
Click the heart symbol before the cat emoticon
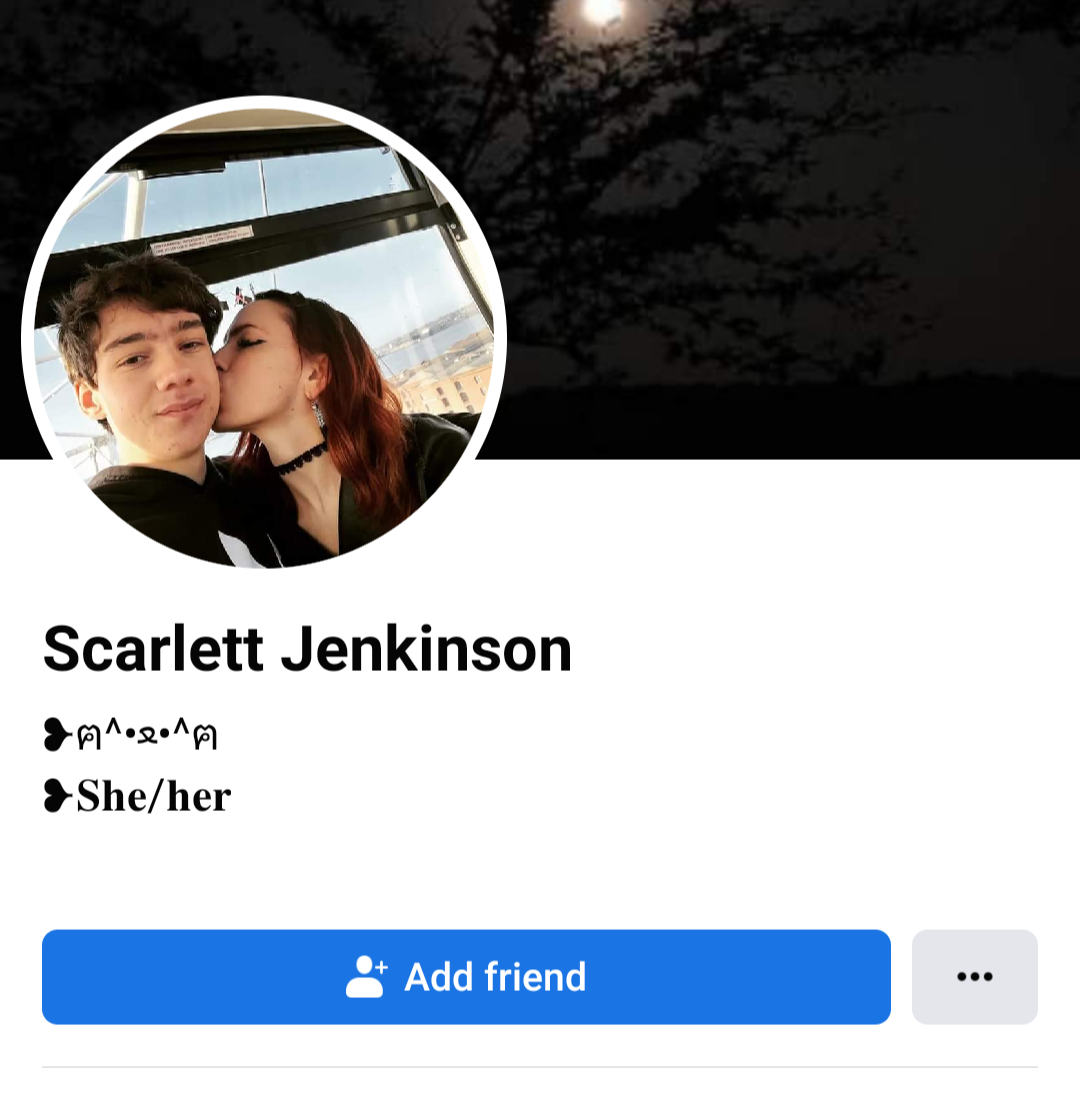pyautogui.click(x=57, y=734)
